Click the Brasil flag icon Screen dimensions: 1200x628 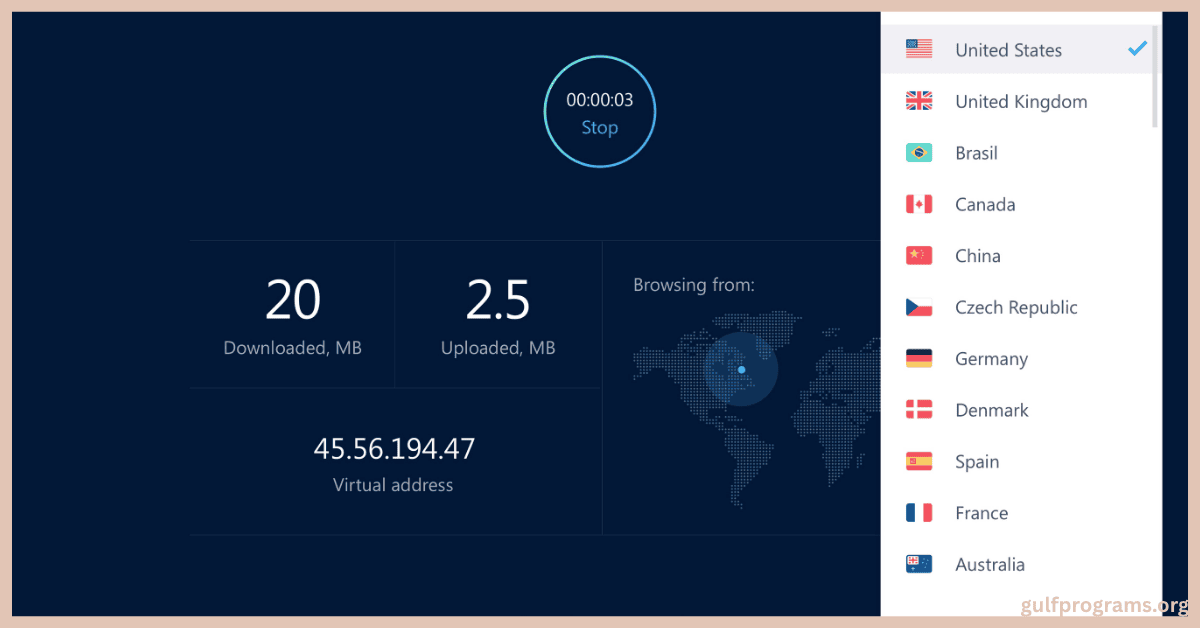918,152
